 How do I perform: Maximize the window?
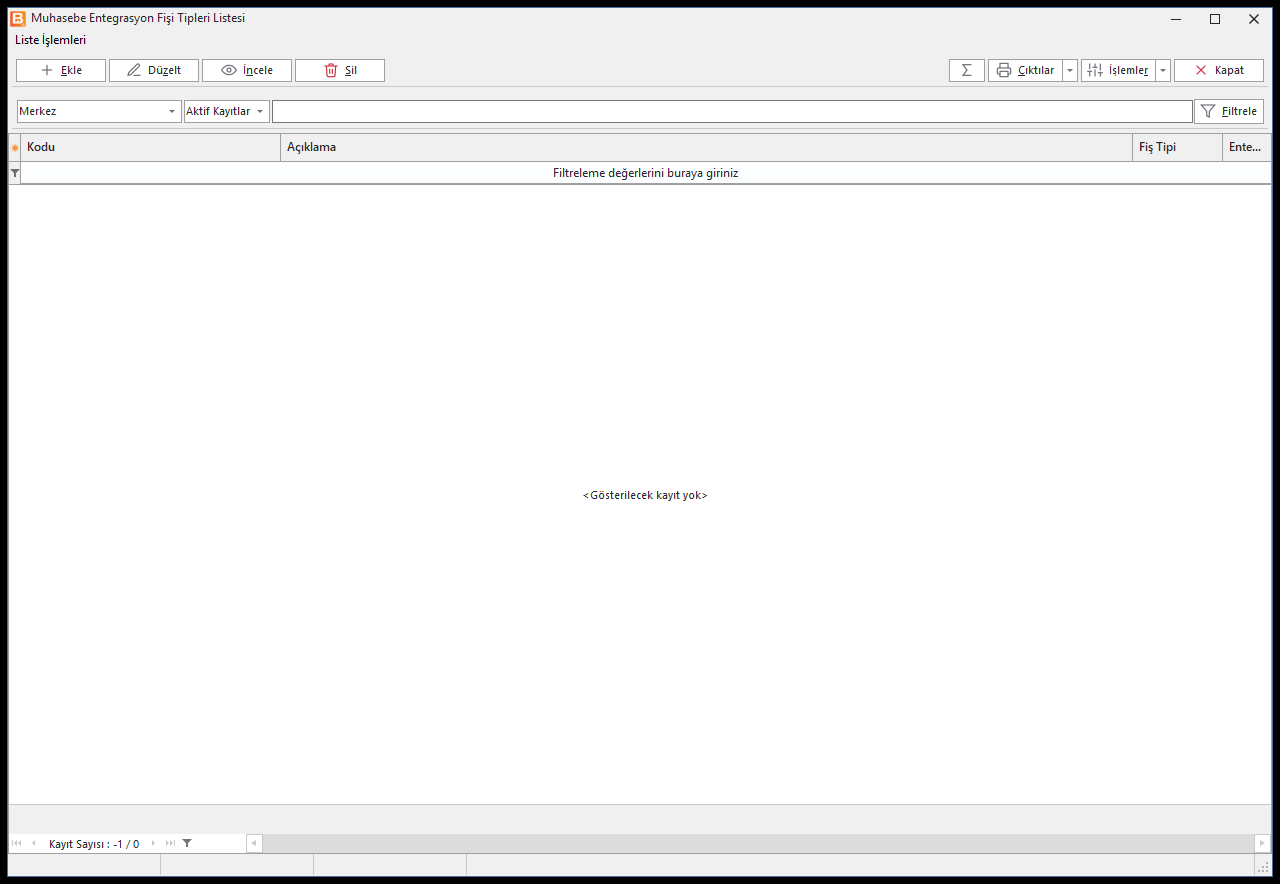(1215, 19)
